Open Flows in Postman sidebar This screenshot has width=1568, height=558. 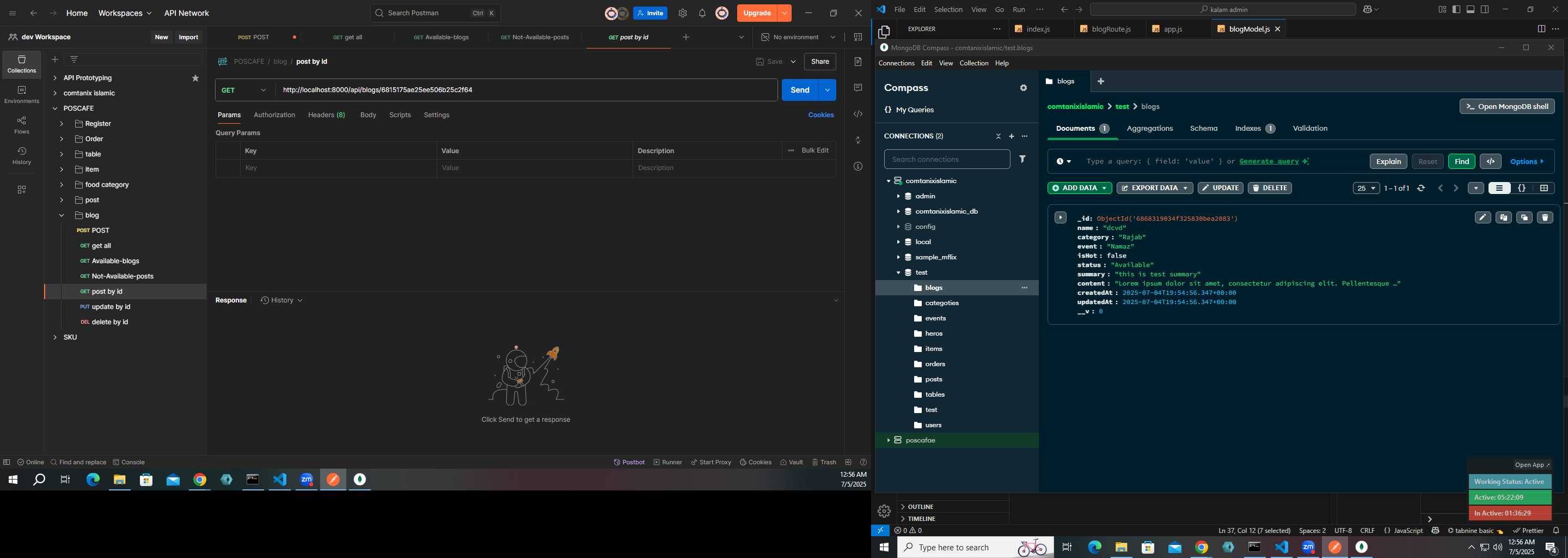[22, 125]
